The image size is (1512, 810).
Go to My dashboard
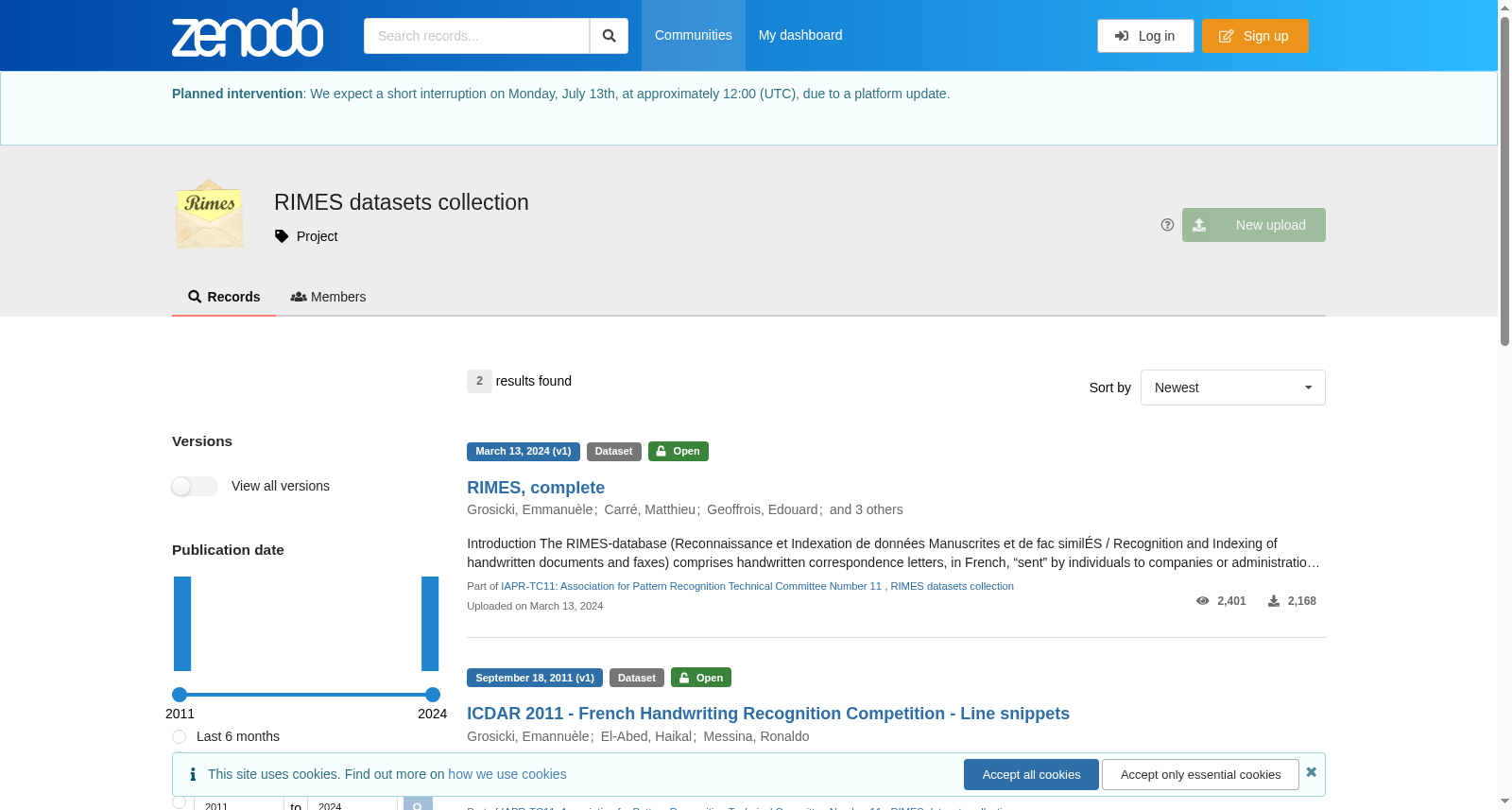click(800, 35)
